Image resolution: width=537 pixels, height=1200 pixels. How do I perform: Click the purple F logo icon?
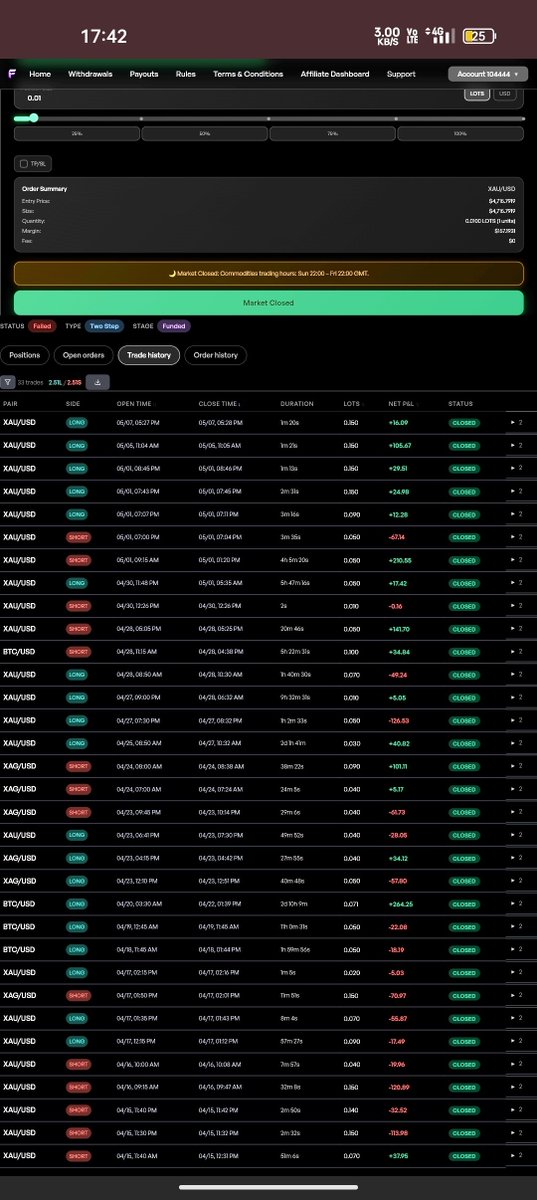[x=10, y=74]
